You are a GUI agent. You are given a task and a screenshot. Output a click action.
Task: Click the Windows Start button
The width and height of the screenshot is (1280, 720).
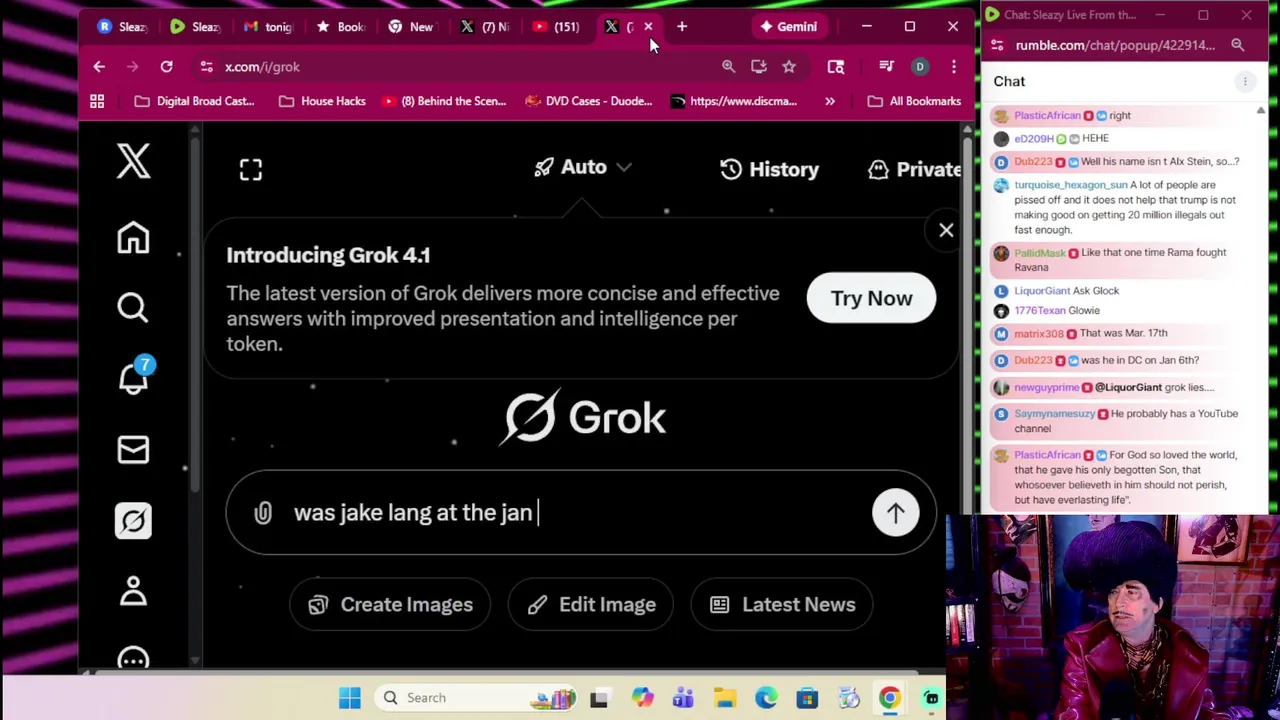(349, 697)
